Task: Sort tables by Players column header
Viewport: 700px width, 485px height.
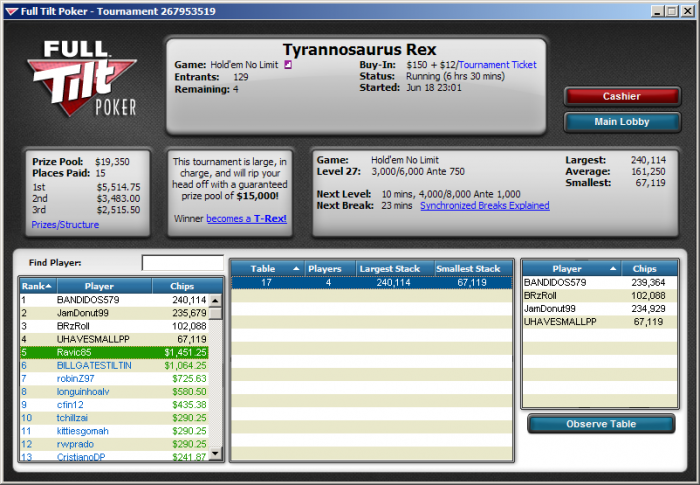Action: tap(330, 269)
